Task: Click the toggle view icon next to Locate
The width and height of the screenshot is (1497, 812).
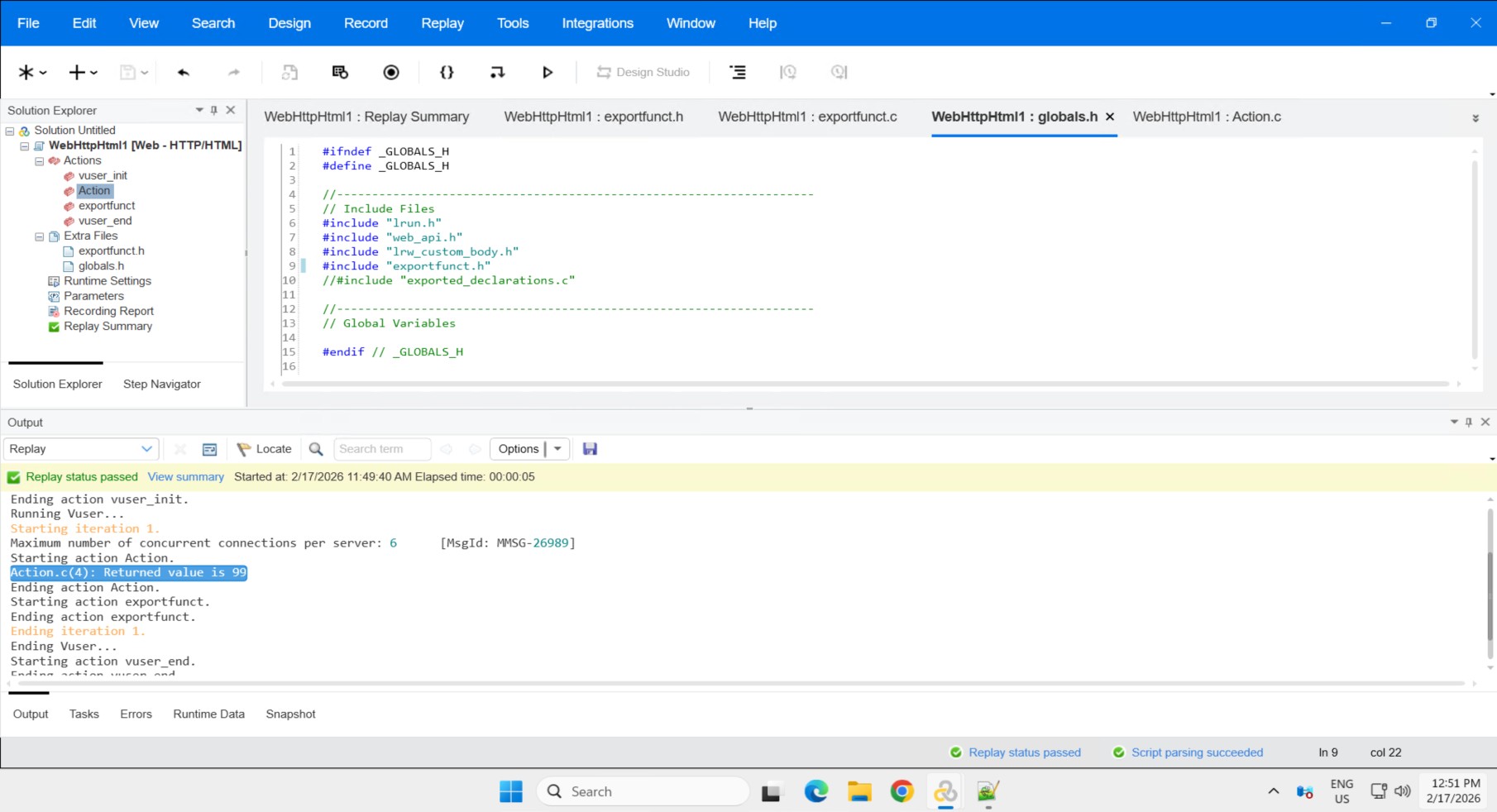Action: 210,449
